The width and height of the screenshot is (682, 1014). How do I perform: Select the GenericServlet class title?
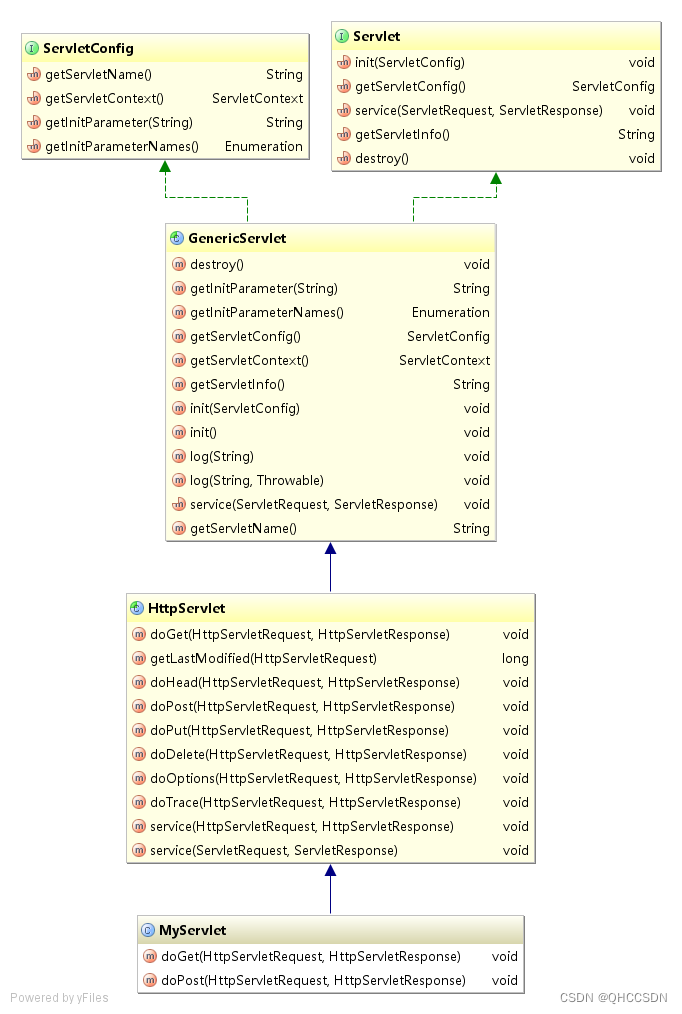(237, 238)
